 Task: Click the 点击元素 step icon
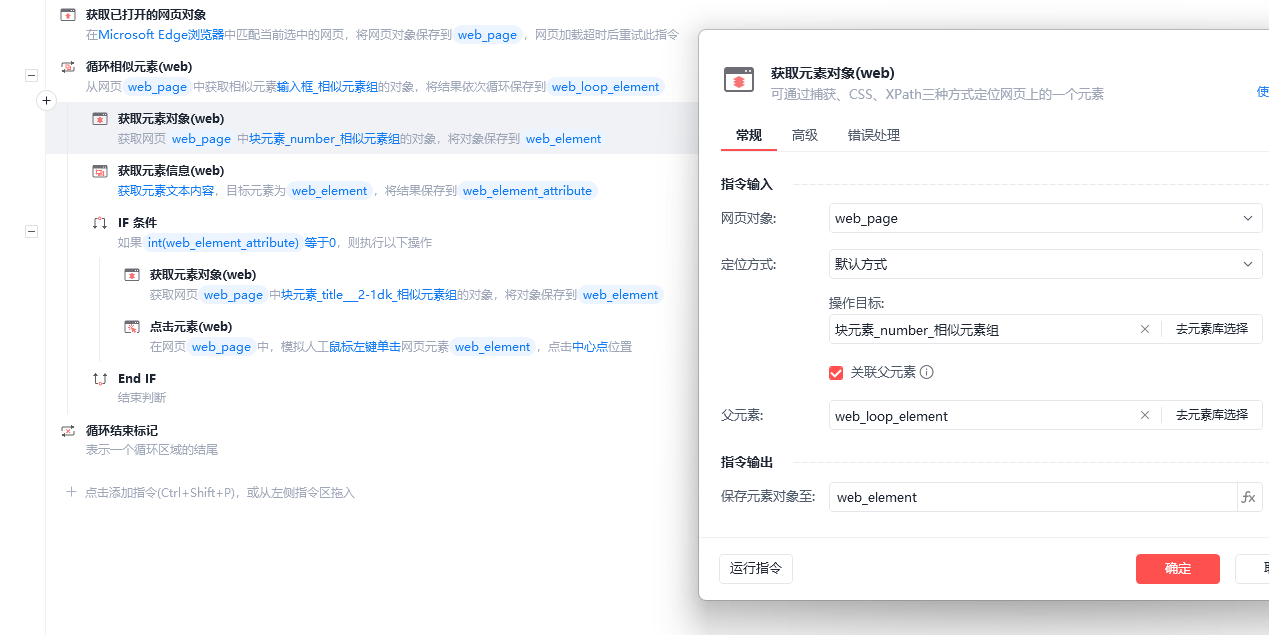click(132, 327)
